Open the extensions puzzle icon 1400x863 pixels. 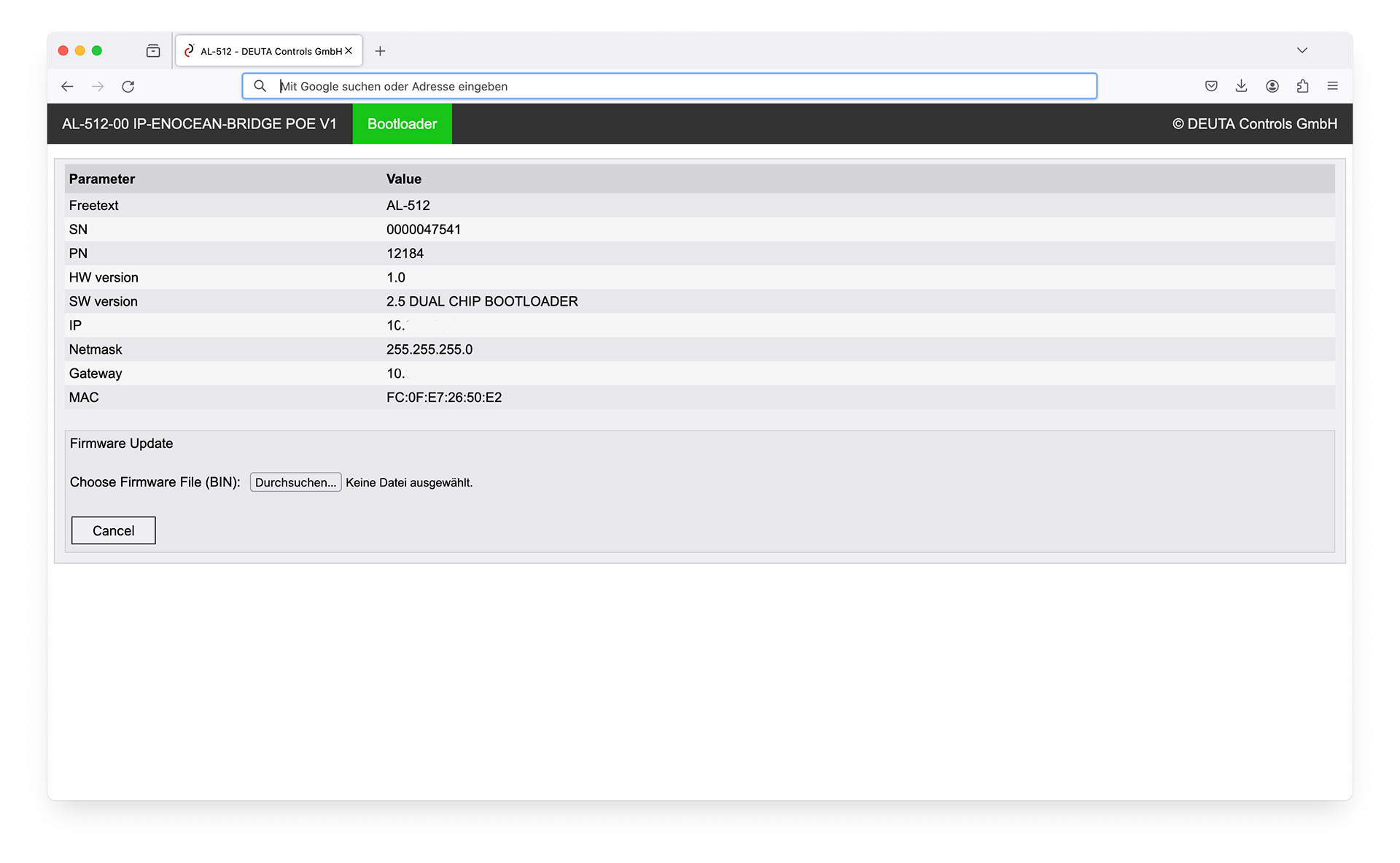[x=1303, y=86]
